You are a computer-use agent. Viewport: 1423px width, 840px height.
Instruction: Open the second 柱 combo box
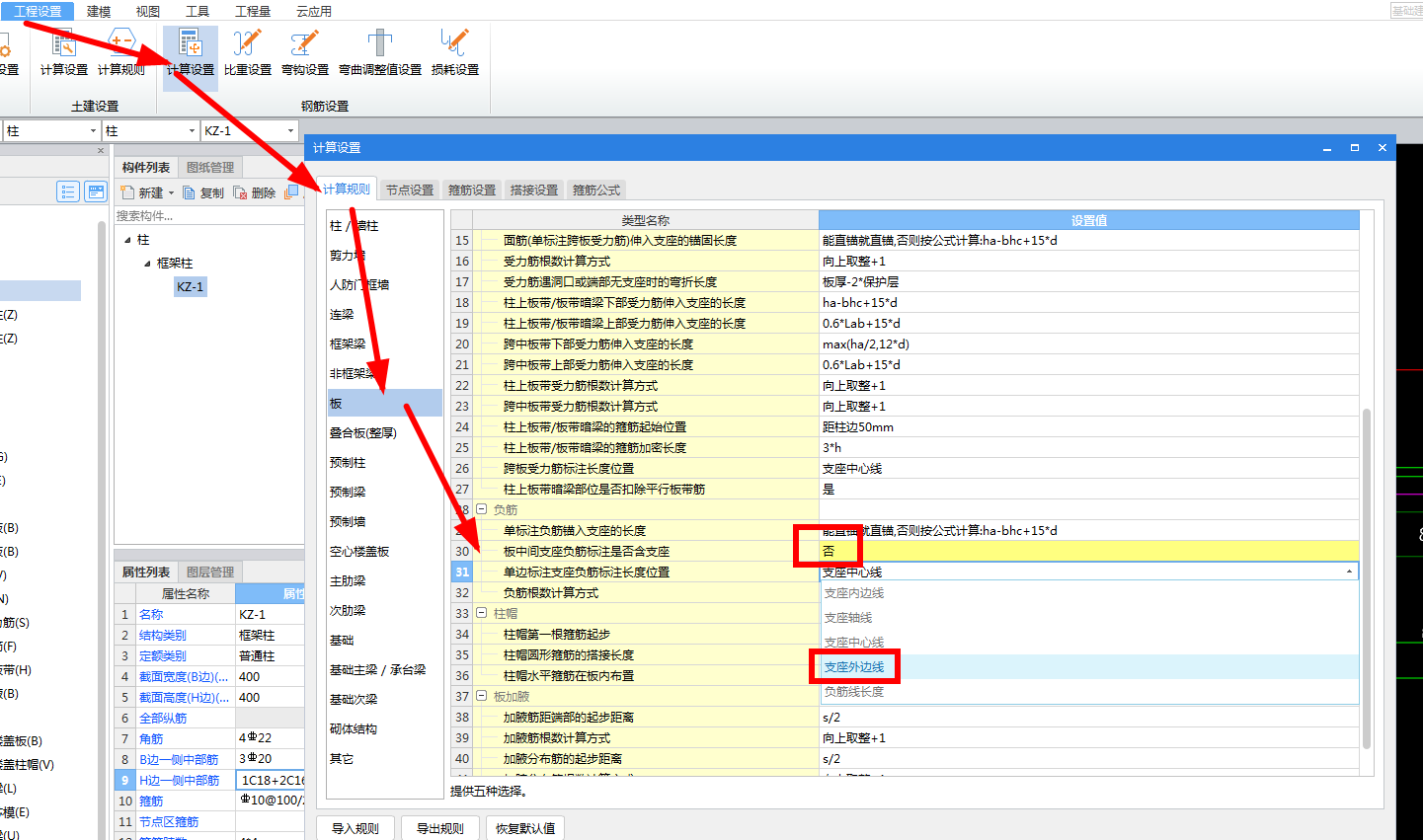click(x=150, y=130)
